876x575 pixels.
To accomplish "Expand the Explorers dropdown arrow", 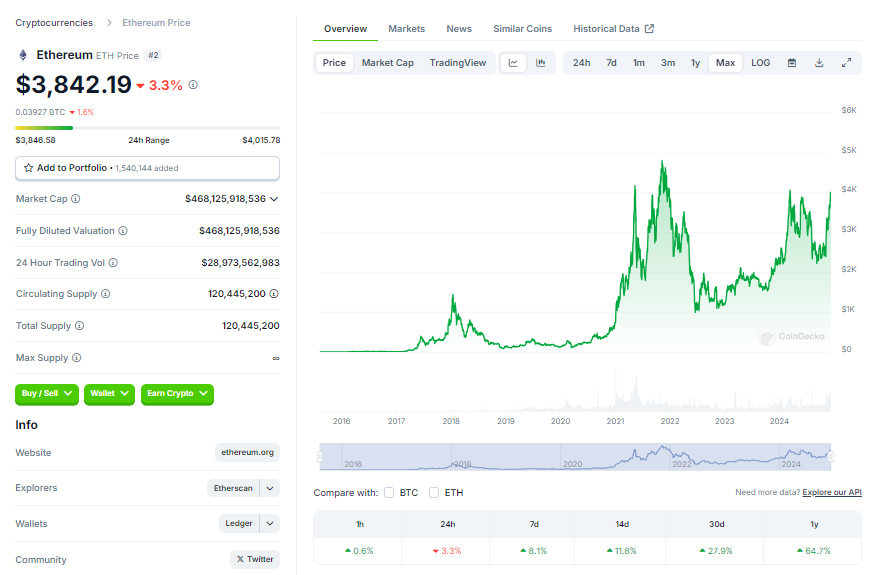I will [x=270, y=488].
